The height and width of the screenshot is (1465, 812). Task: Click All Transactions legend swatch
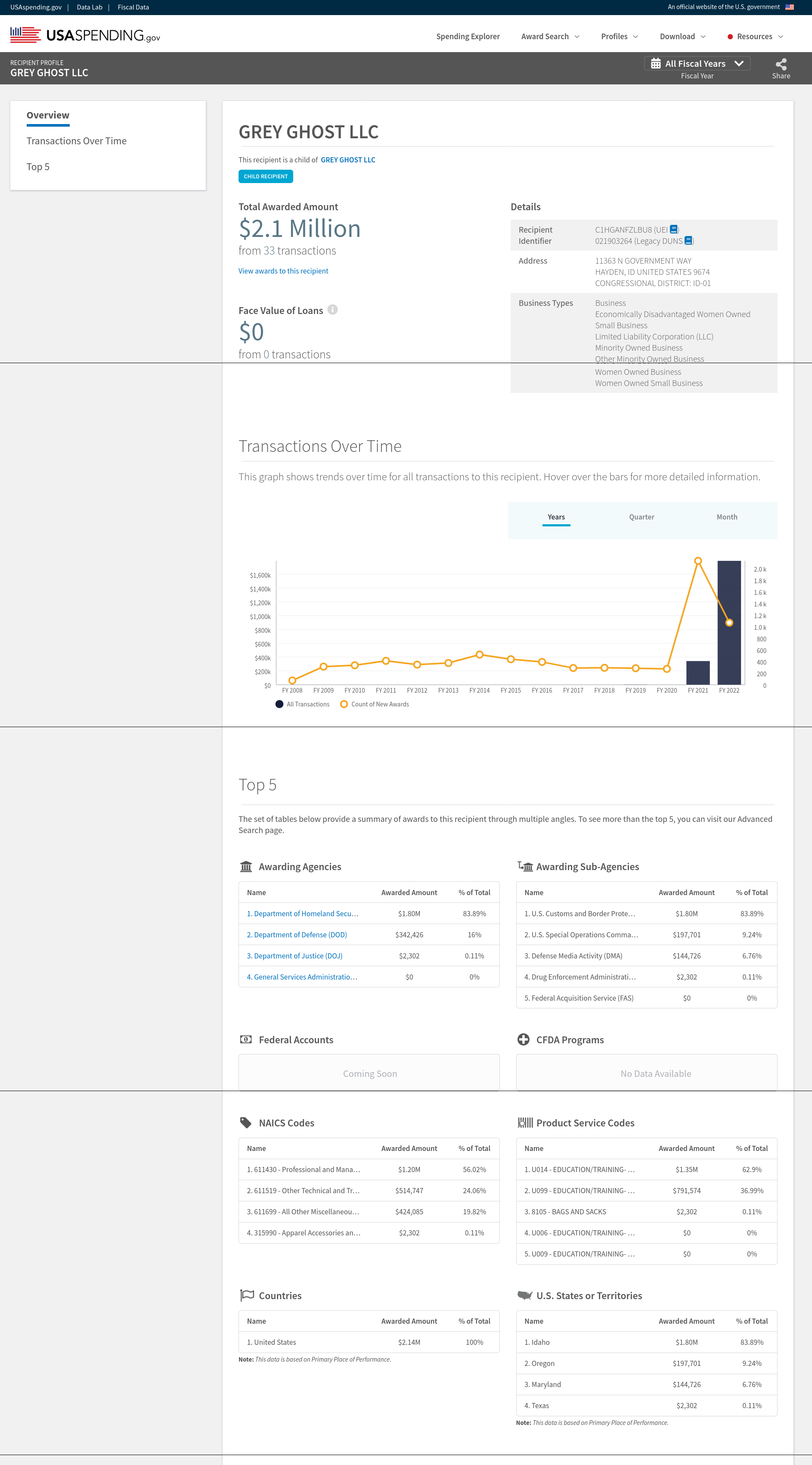point(279,704)
